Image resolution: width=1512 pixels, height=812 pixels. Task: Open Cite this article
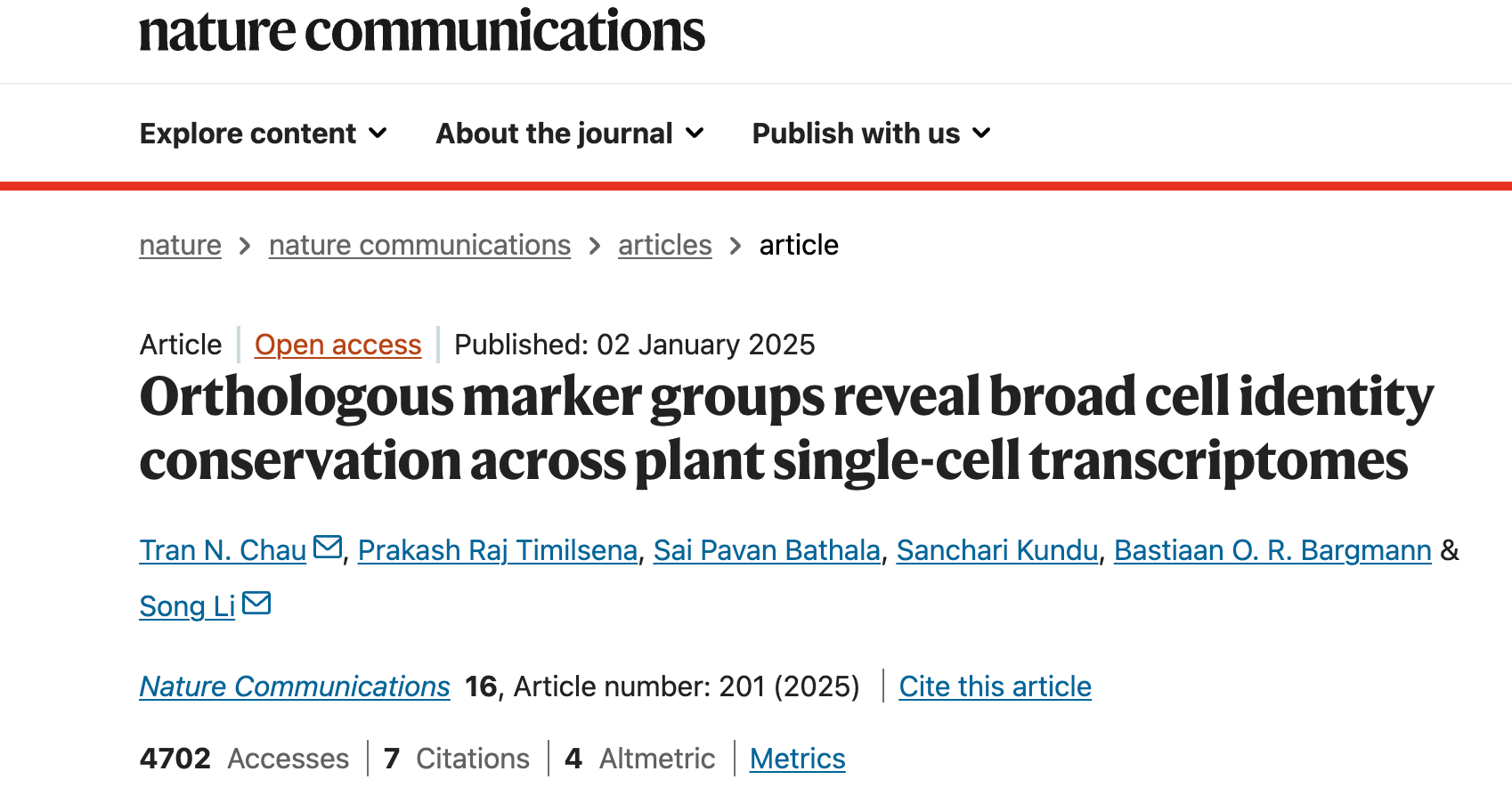click(x=995, y=686)
